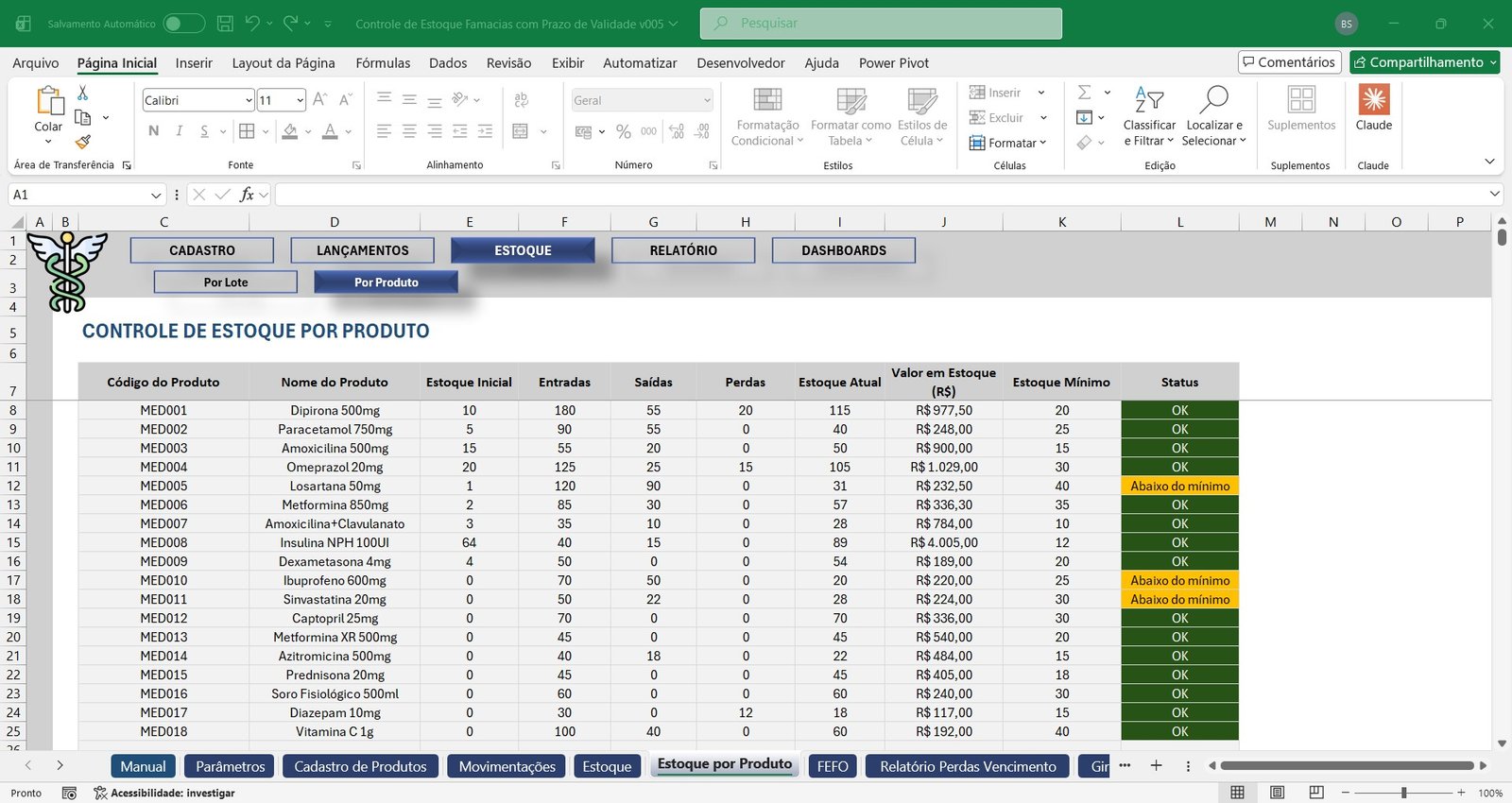Open the font name Calibri dropdown
This screenshot has height=803, width=1512.
point(249,100)
